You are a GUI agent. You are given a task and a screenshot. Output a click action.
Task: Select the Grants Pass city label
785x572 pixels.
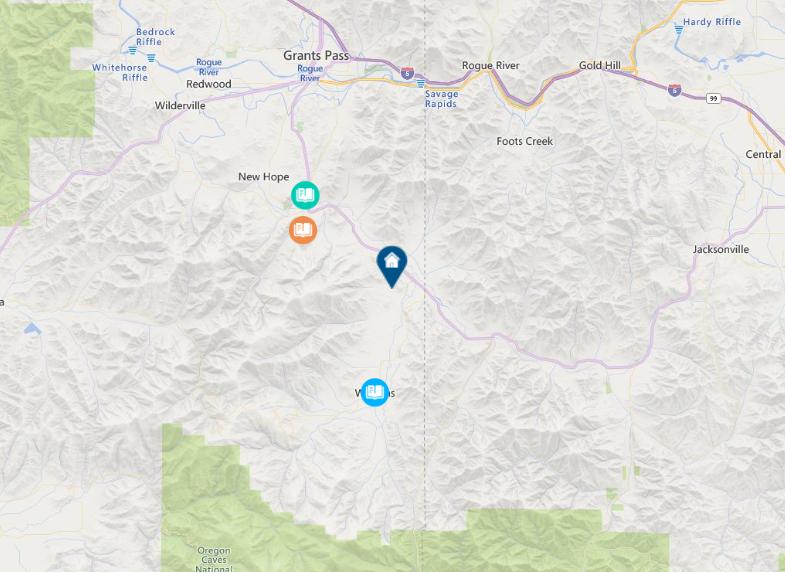(316, 56)
